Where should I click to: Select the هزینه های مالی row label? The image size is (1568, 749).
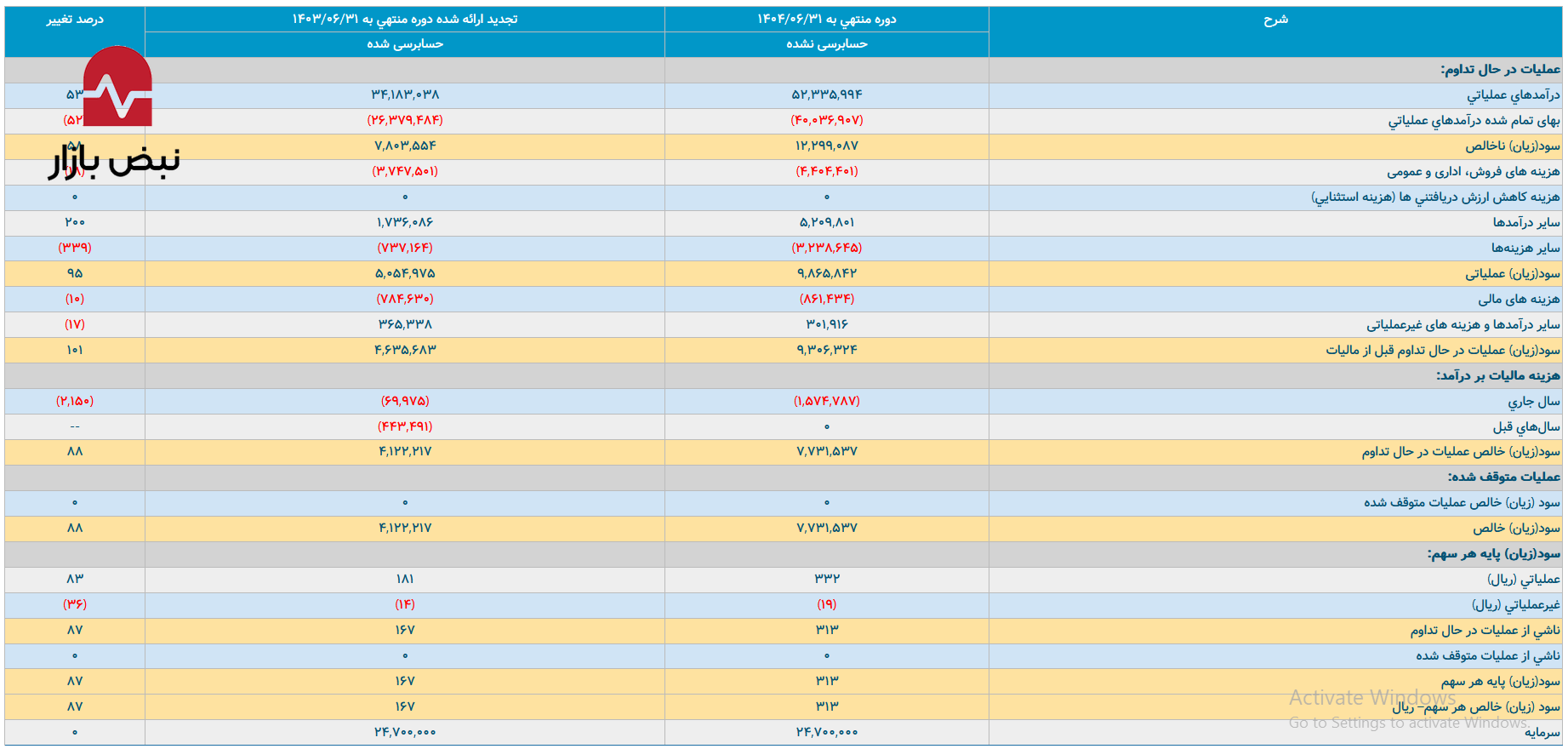[1519, 299]
